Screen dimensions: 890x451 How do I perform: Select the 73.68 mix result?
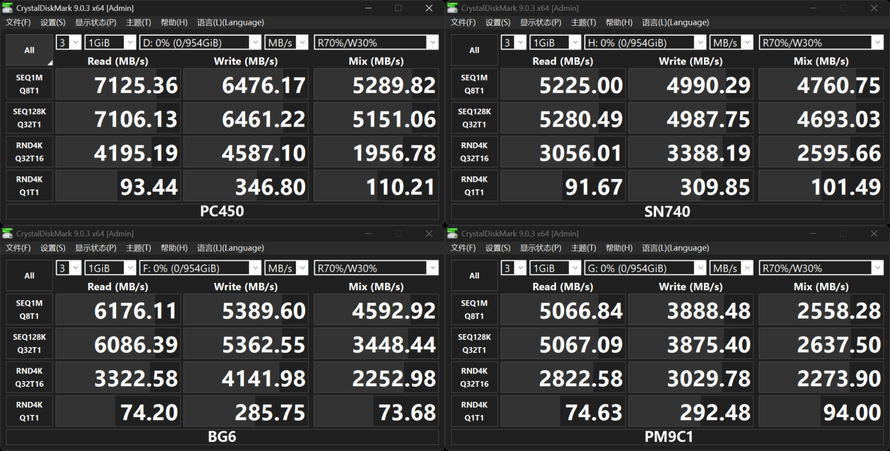[x=376, y=412]
